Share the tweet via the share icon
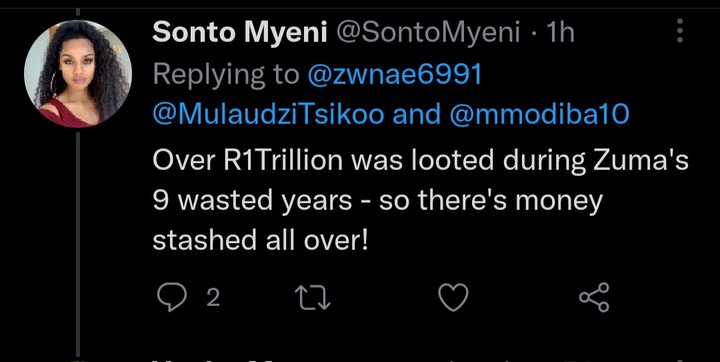 (594, 297)
